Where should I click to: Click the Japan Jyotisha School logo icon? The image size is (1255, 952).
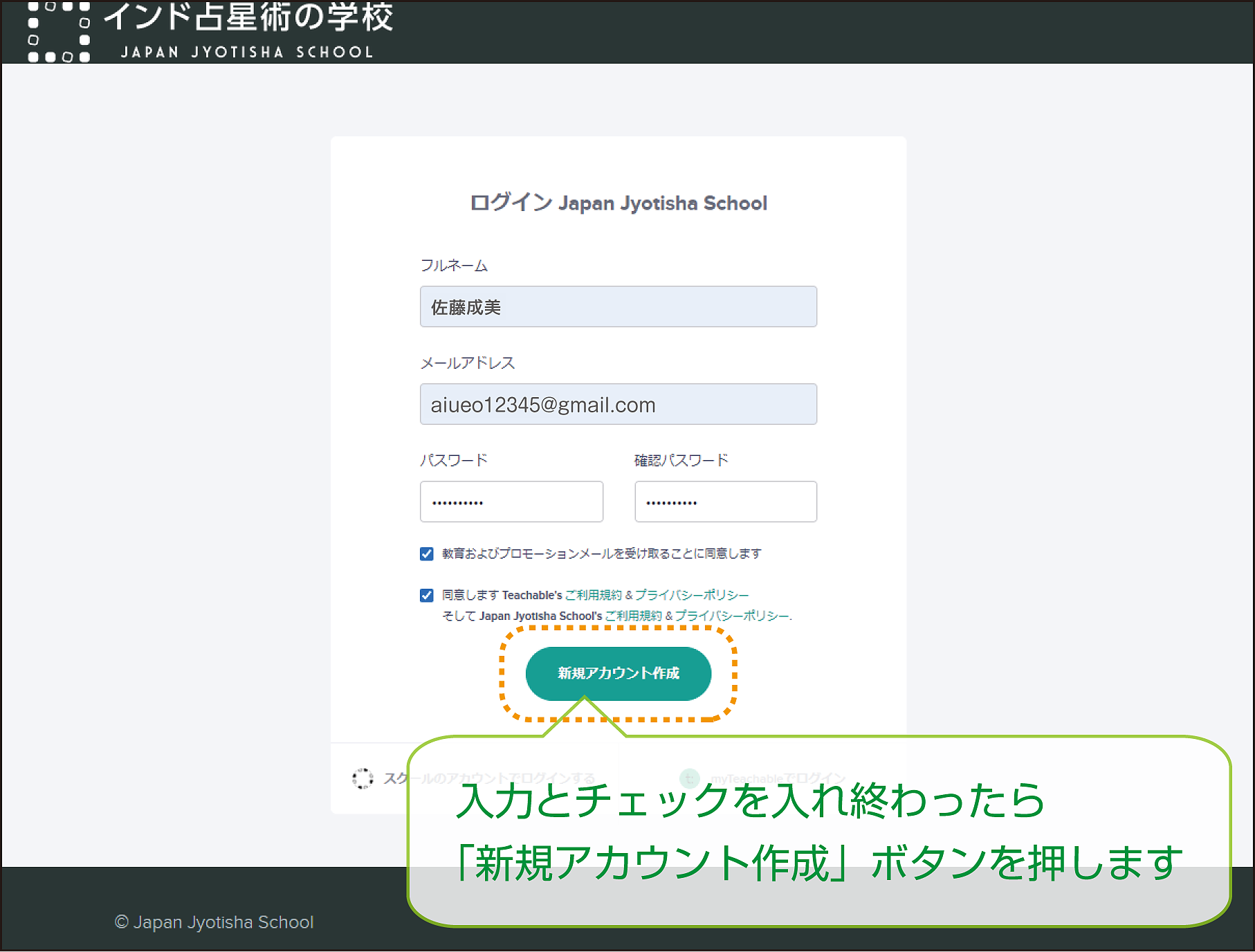coord(59,32)
